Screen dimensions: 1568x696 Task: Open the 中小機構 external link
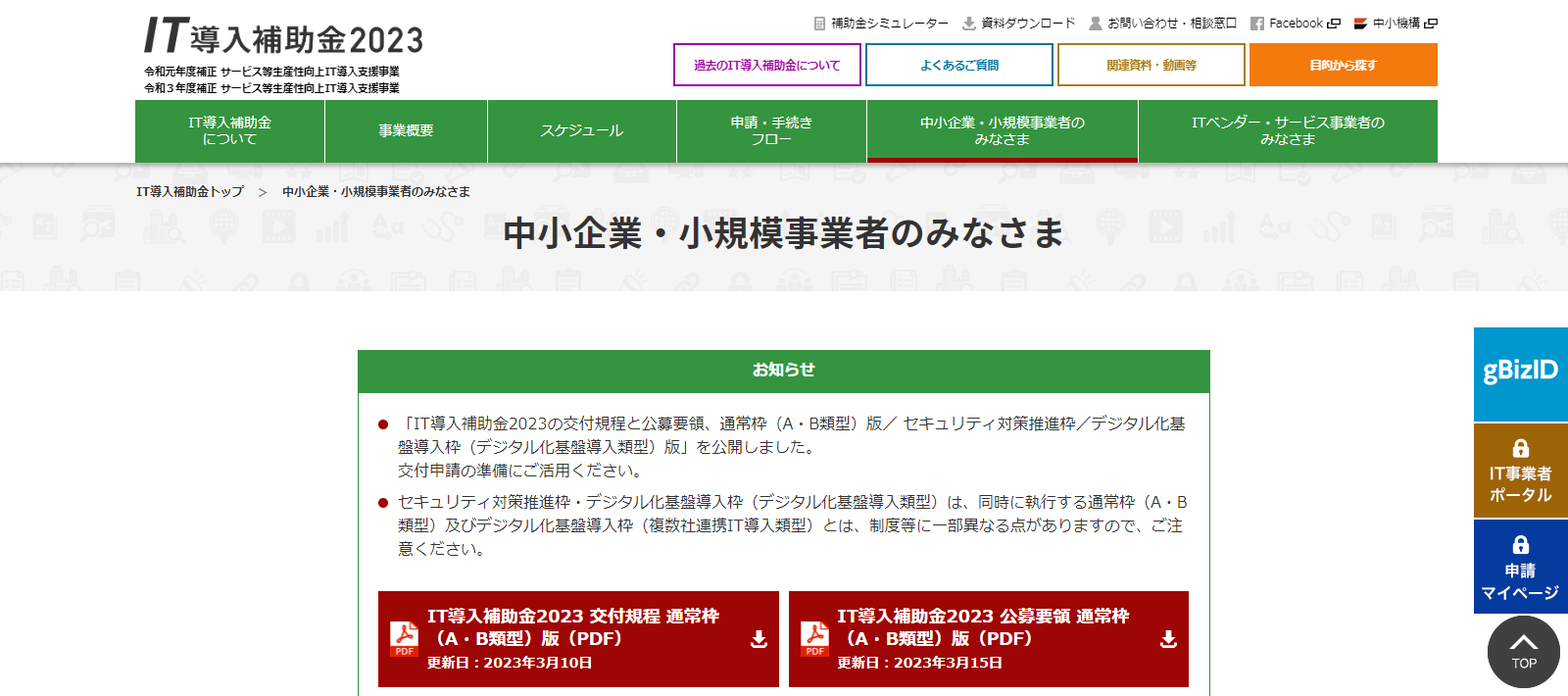[x=1396, y=24]
